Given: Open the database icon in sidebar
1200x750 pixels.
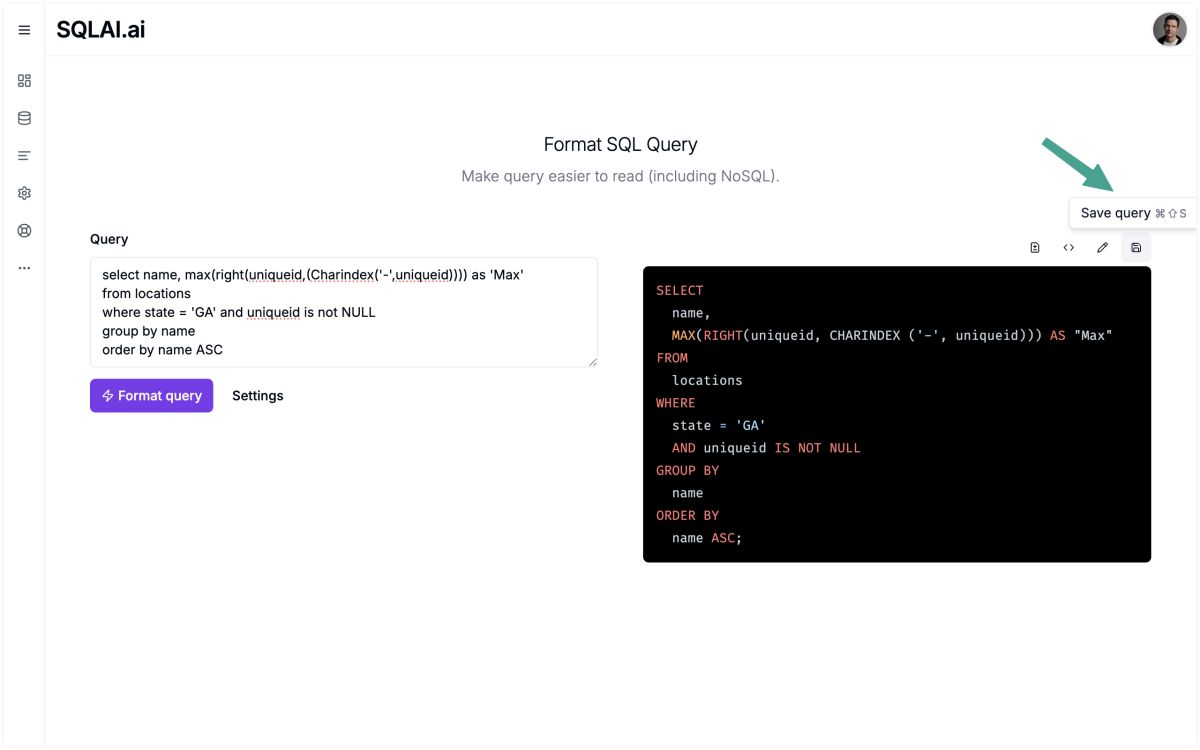Looking at the screenshot, I should (24, 118).
